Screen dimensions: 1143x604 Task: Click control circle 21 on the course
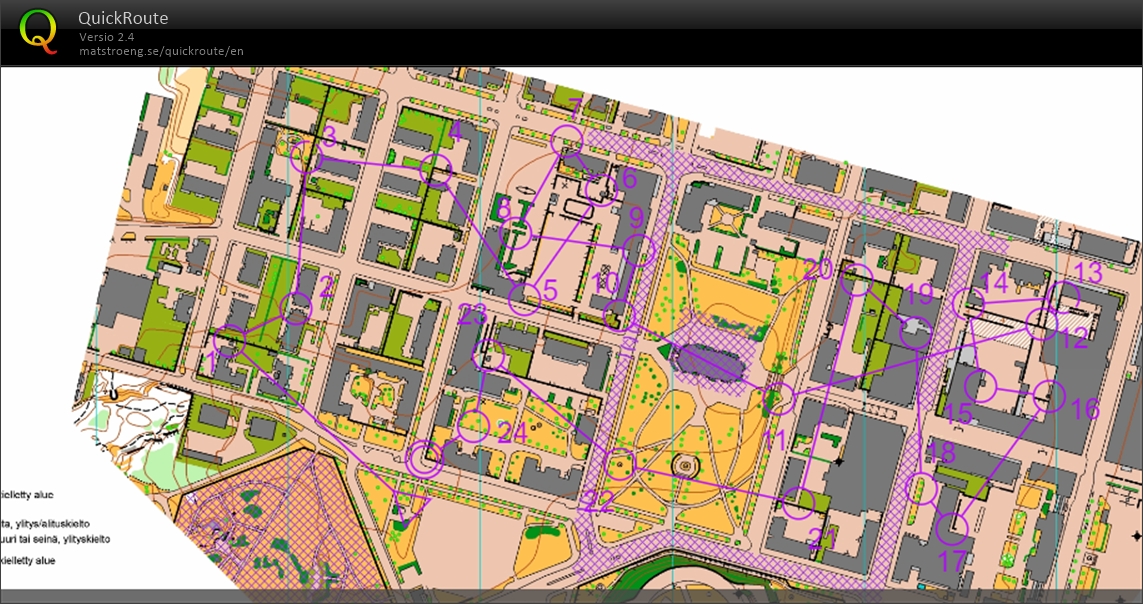797,503
